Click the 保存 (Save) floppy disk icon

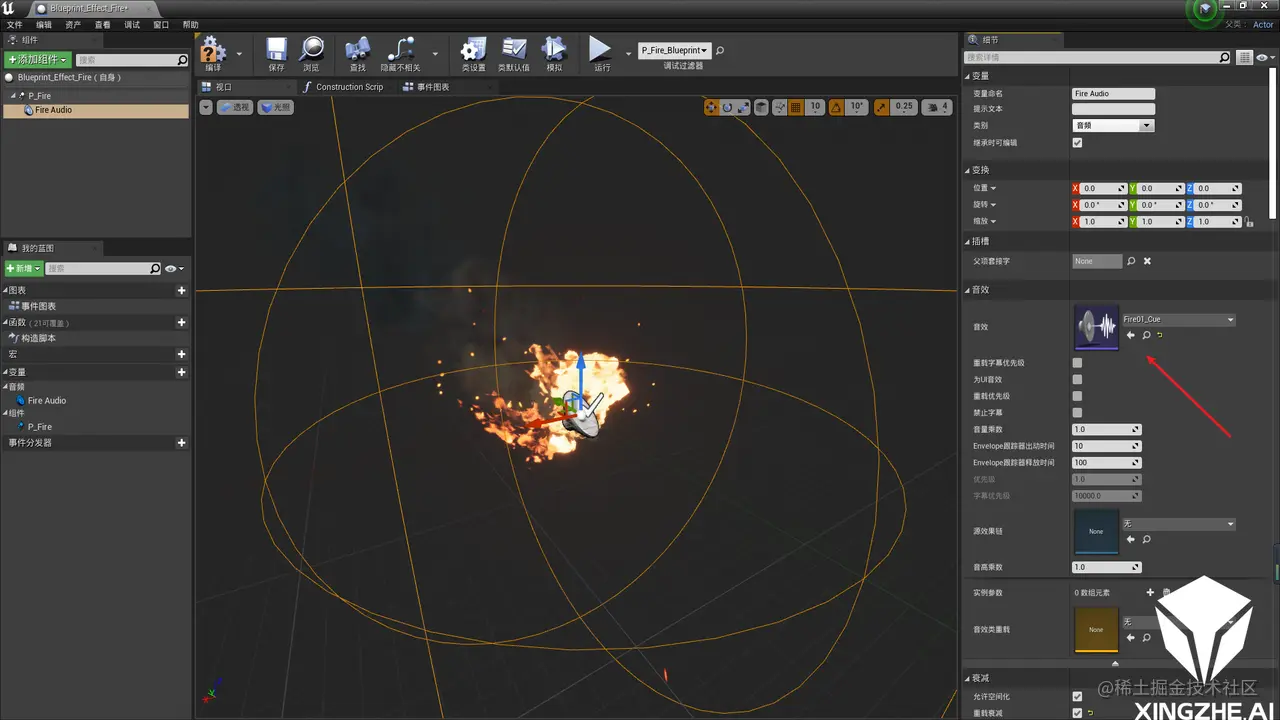point(277,51)
